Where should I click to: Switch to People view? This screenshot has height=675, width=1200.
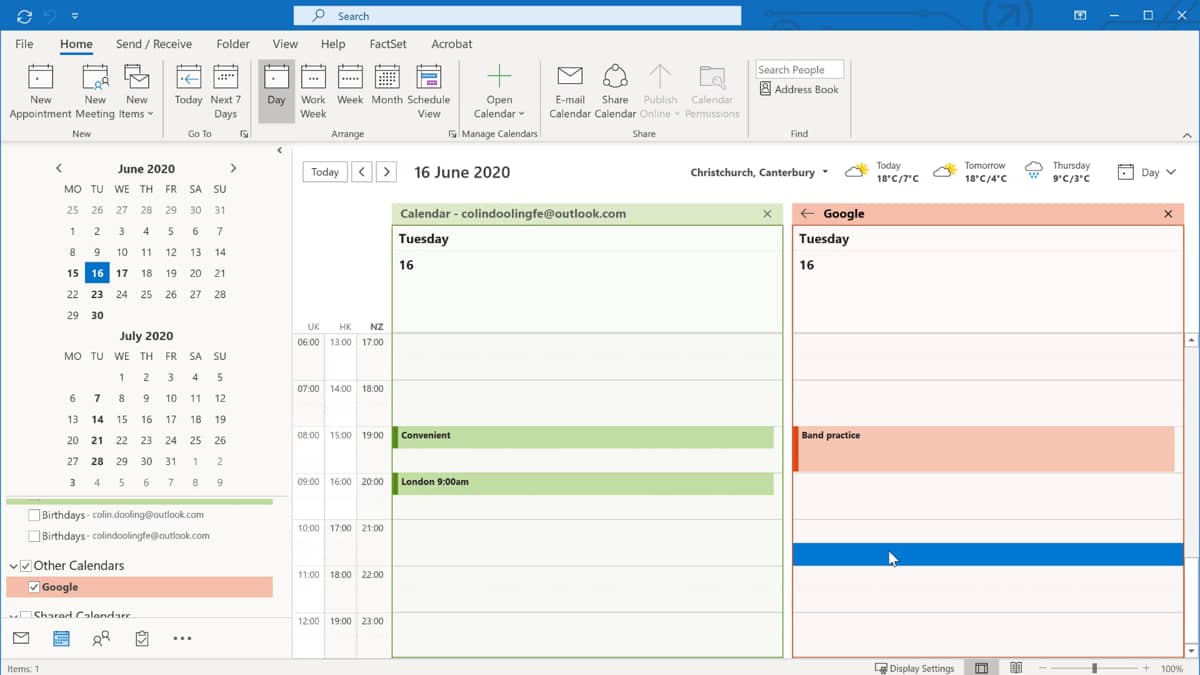[x=101, y=638]
